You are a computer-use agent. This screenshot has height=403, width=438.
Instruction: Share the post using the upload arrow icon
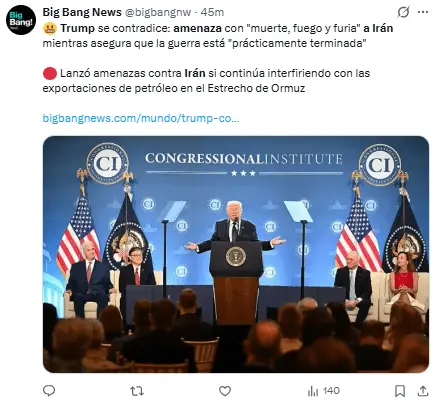tap(423, 391)
